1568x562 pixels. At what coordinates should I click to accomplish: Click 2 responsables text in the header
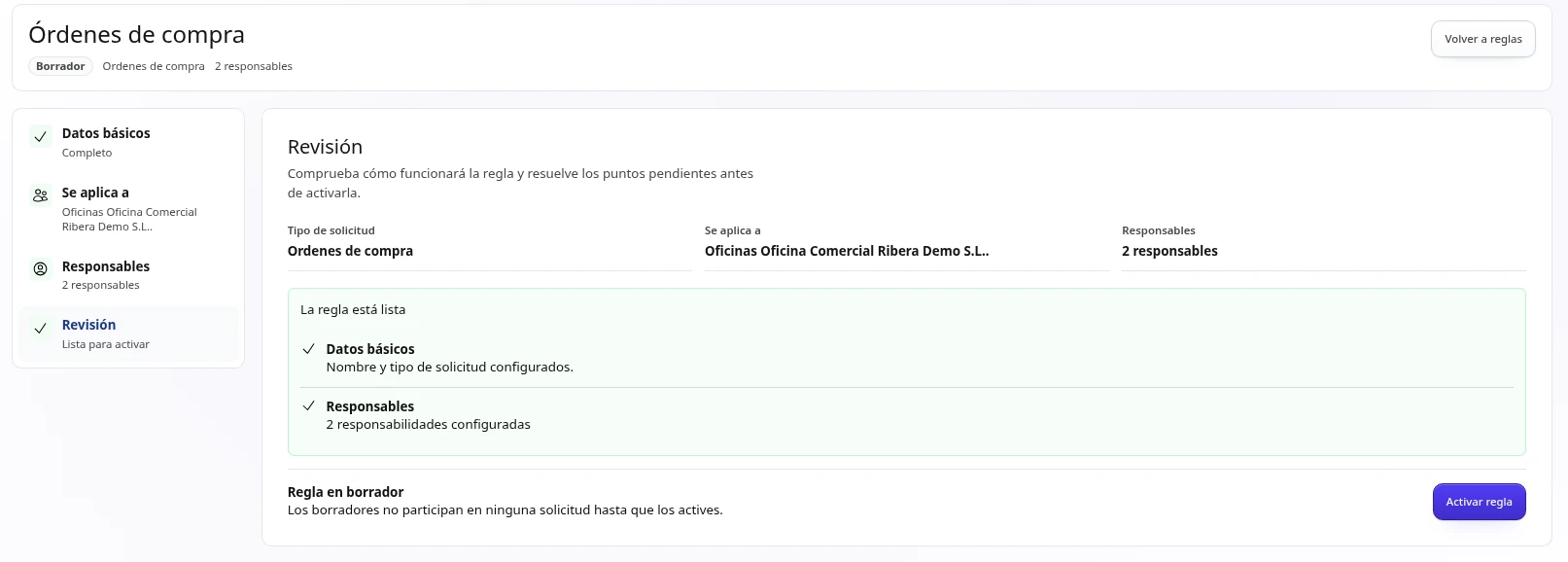pos(254,66)
